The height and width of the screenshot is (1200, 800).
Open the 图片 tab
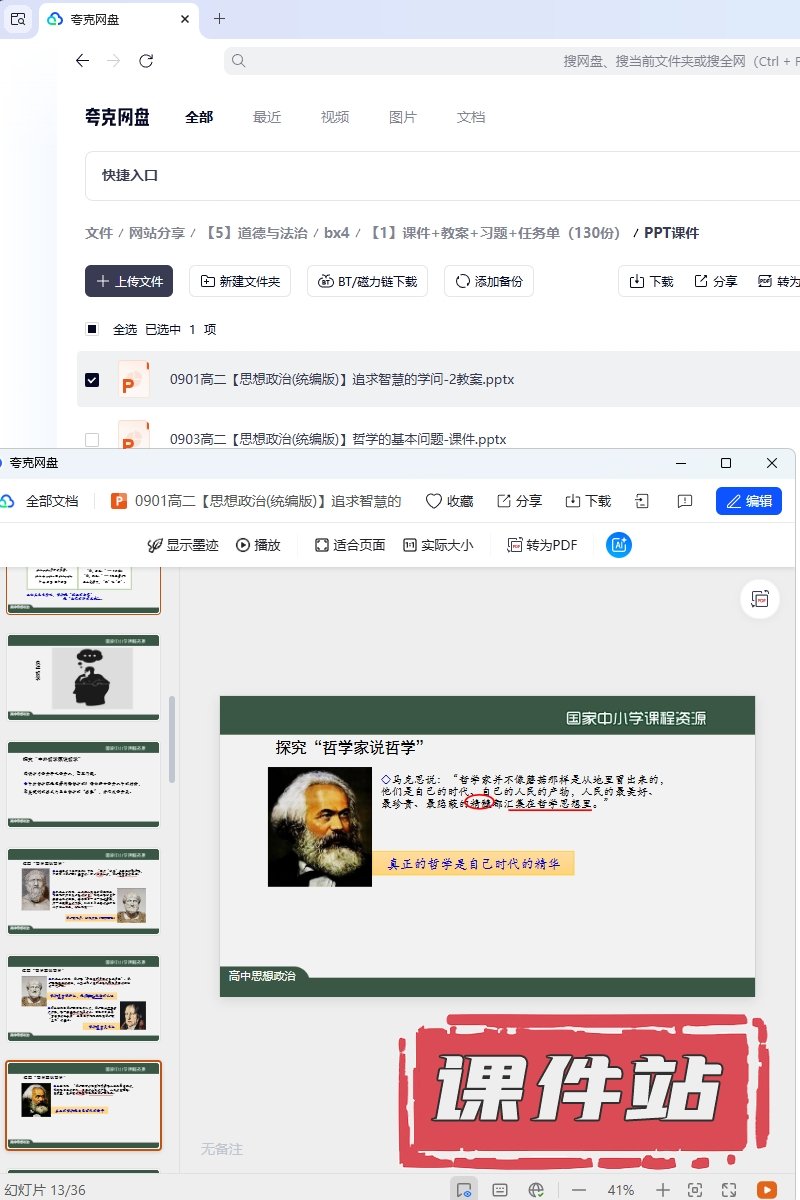403,117
